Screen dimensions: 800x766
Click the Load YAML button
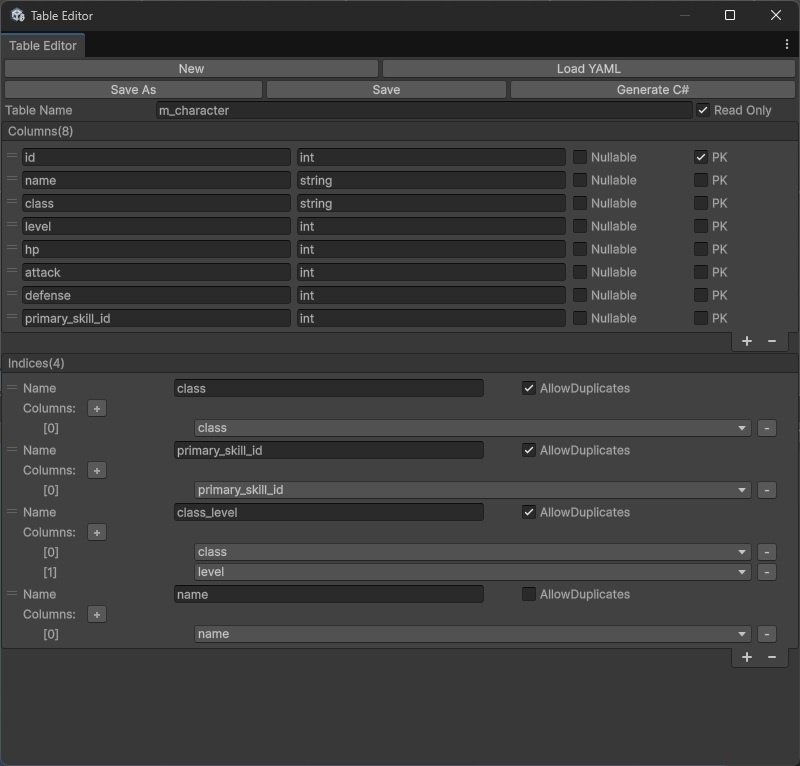(588, 69)
